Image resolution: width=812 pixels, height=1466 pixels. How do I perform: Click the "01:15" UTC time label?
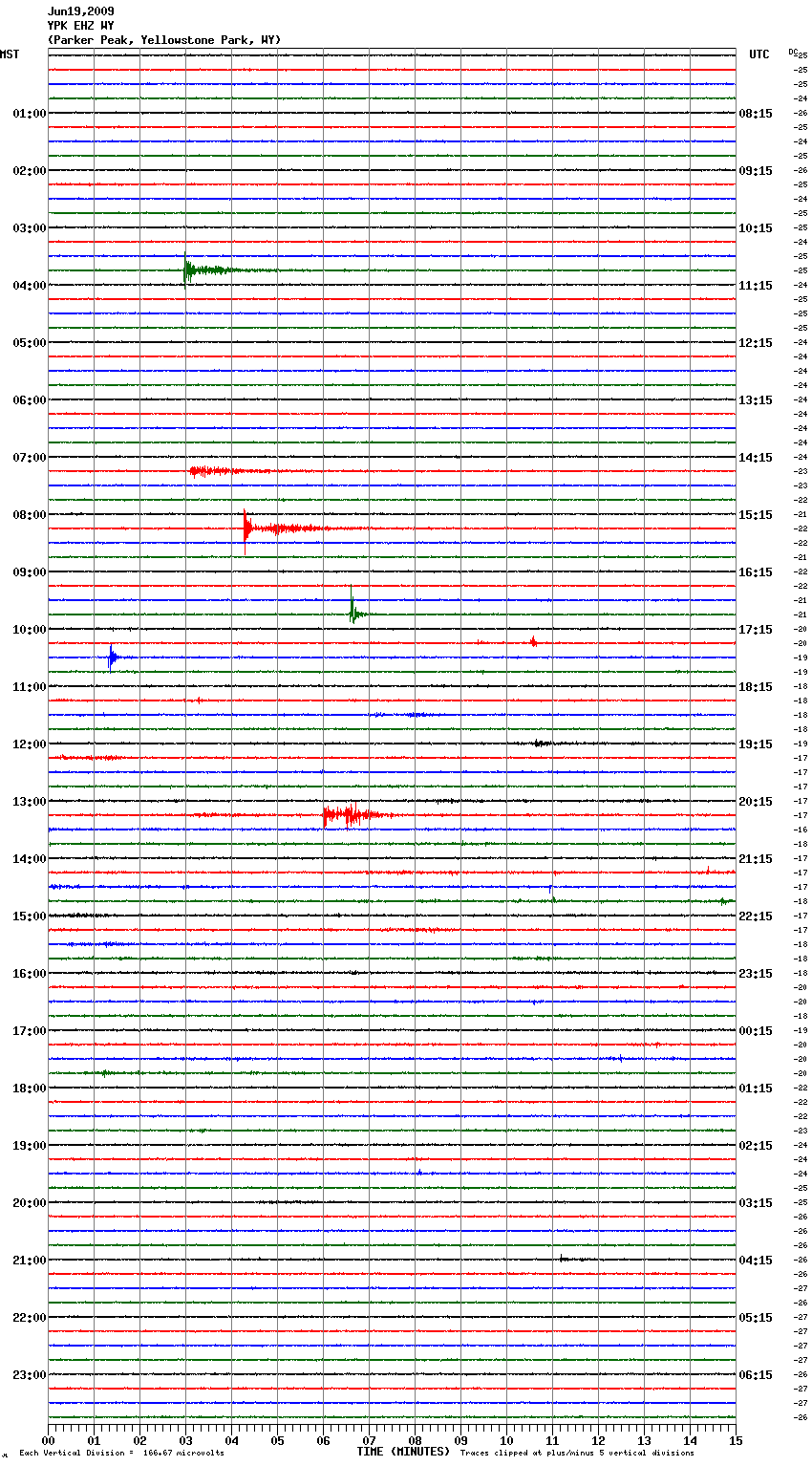(756, 1089)
